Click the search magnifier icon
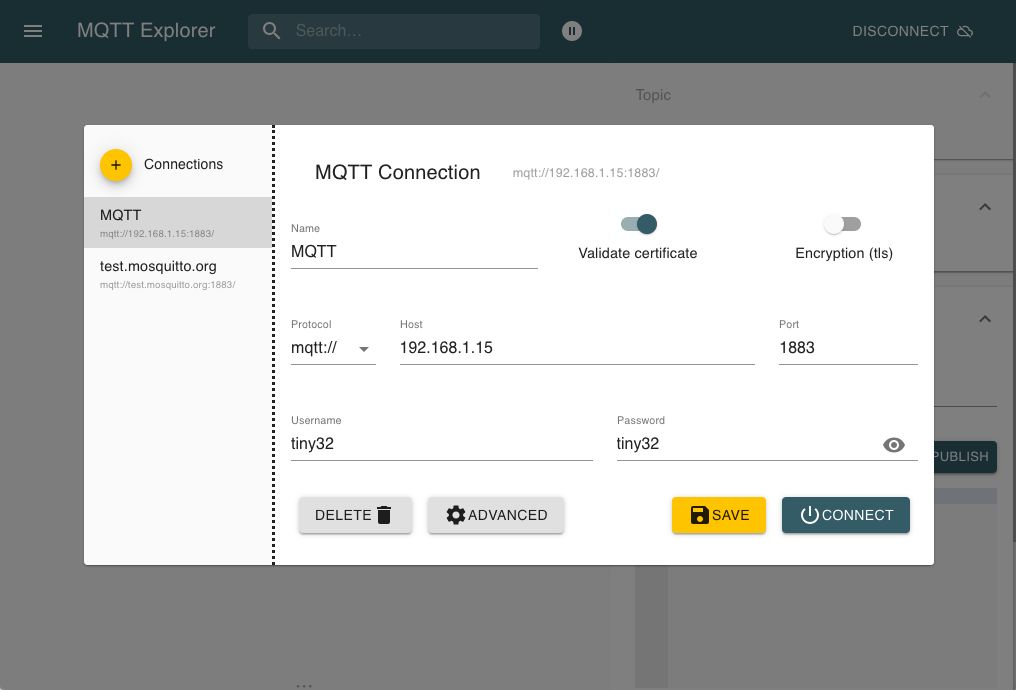The height and width of the screenshot is (690, 1016). [x=271, y=30]
